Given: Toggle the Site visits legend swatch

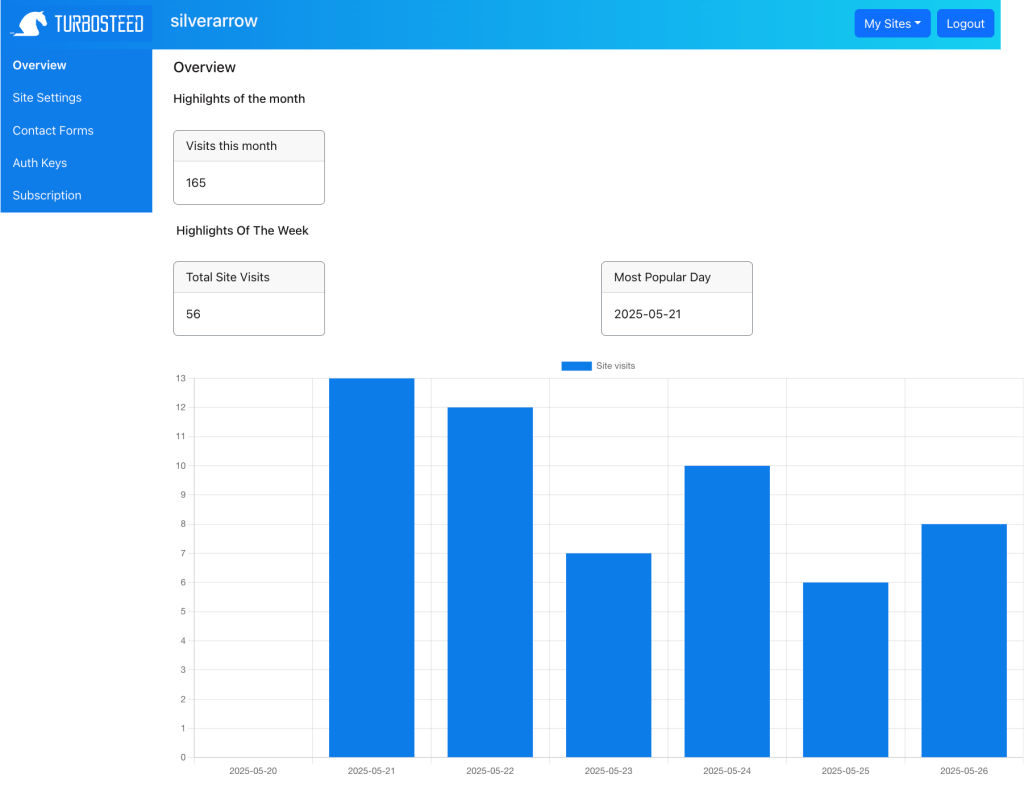Looking at the screenshot, I should pyautogui.click(x=576, y=366).
